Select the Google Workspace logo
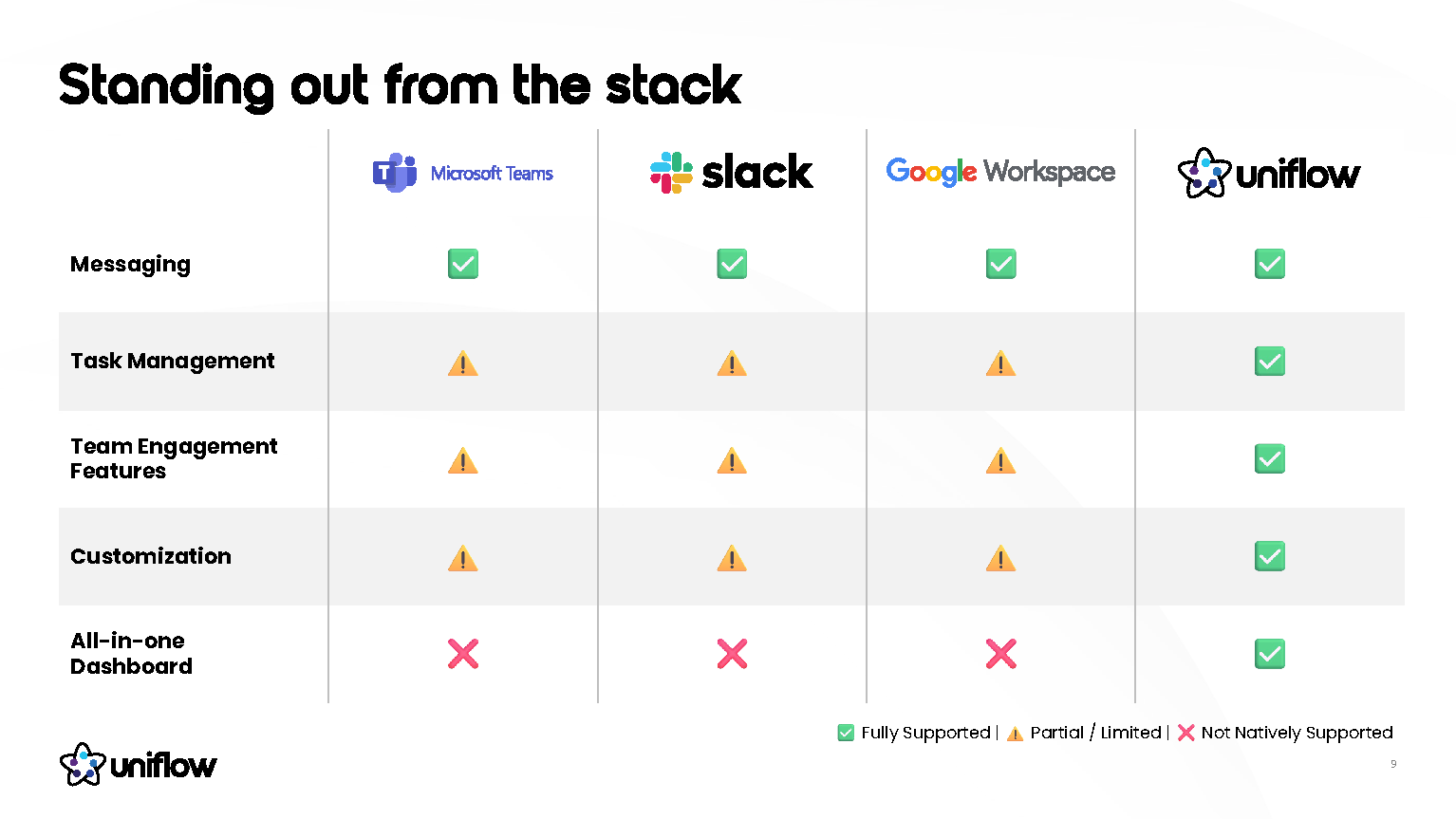This screenshot has height=819, width=1456. [x=1000, y=172]
